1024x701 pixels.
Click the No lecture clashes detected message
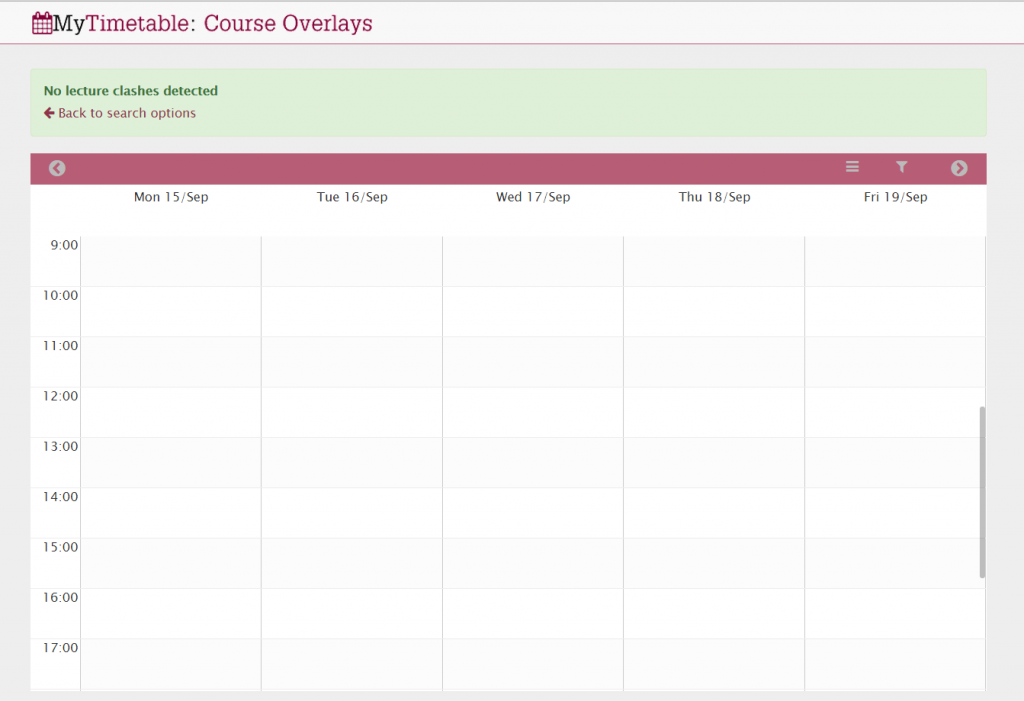click(131, 91)
